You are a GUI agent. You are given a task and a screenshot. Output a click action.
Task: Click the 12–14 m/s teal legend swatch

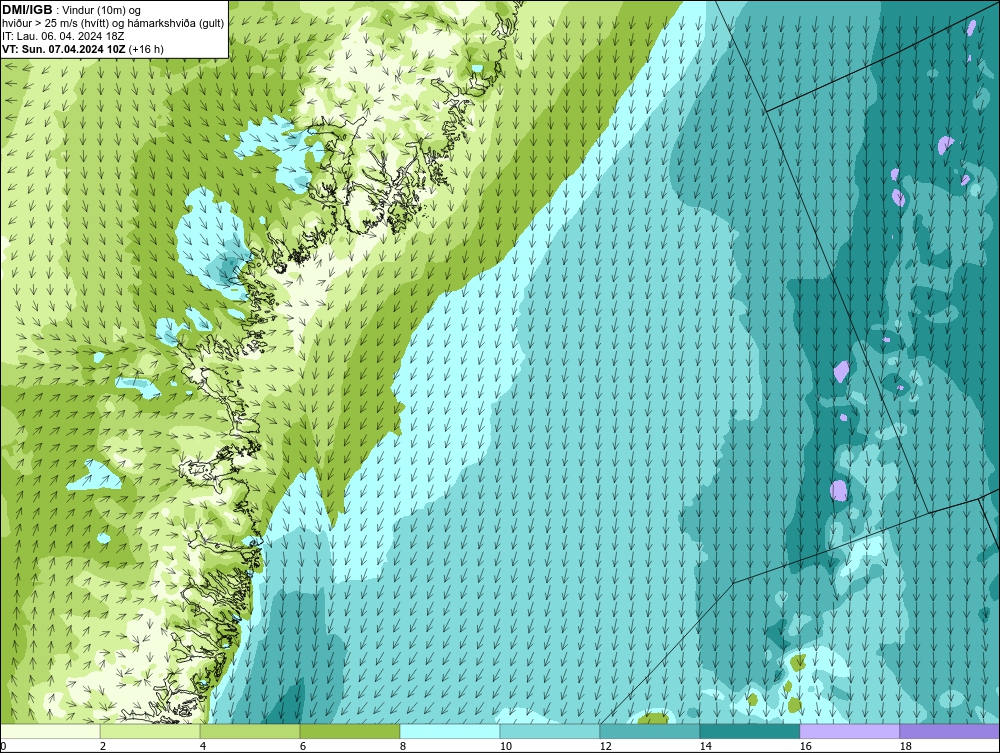coord(650,731)
